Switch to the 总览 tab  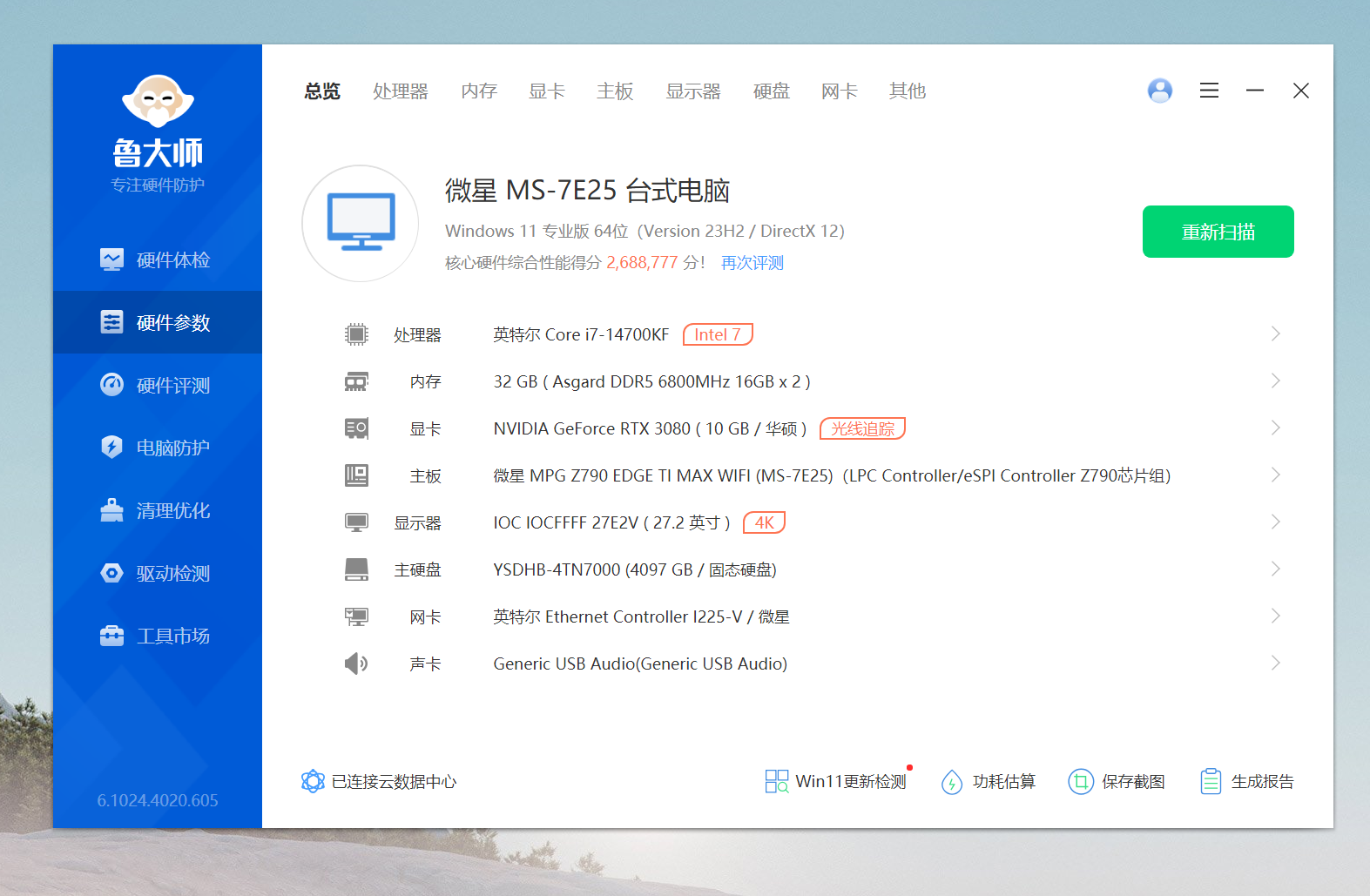click(322, 91)
